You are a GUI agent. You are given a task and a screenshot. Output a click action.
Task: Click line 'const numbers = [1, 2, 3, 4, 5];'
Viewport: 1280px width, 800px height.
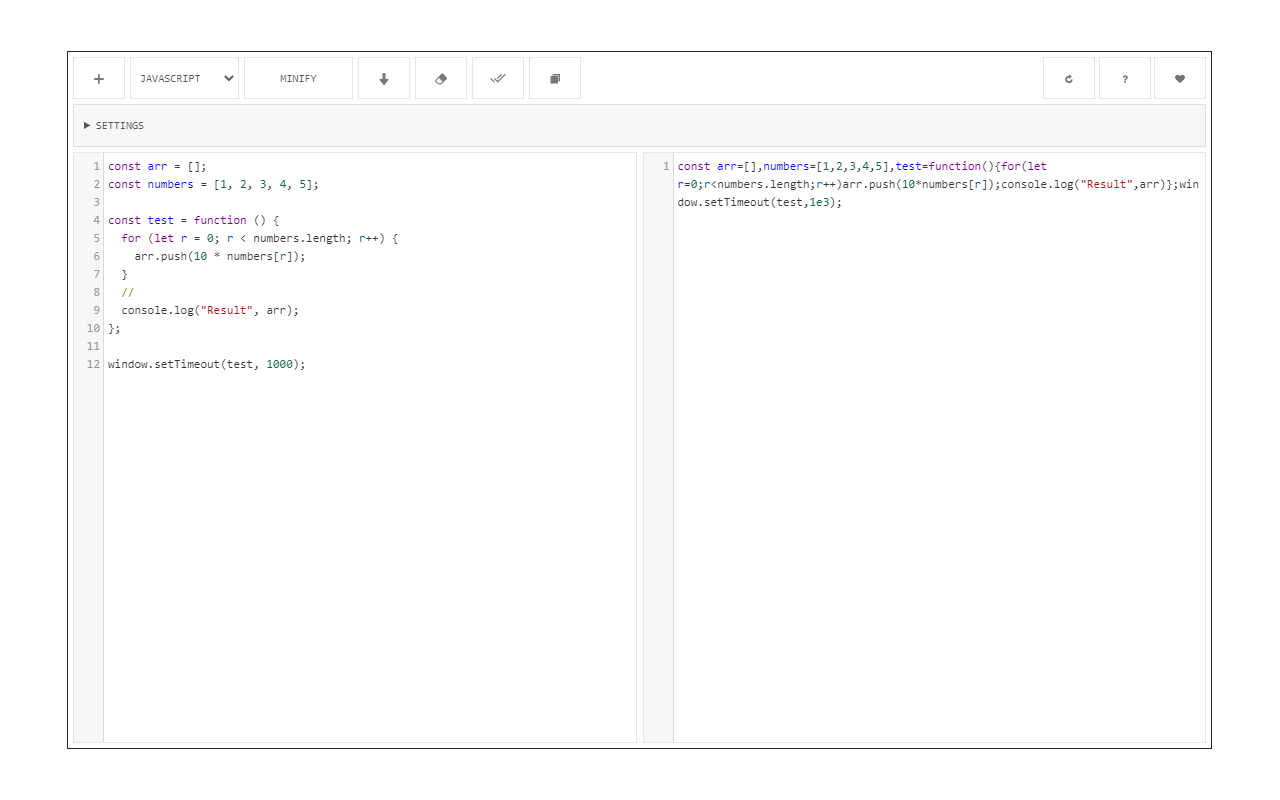click(213, 184)
